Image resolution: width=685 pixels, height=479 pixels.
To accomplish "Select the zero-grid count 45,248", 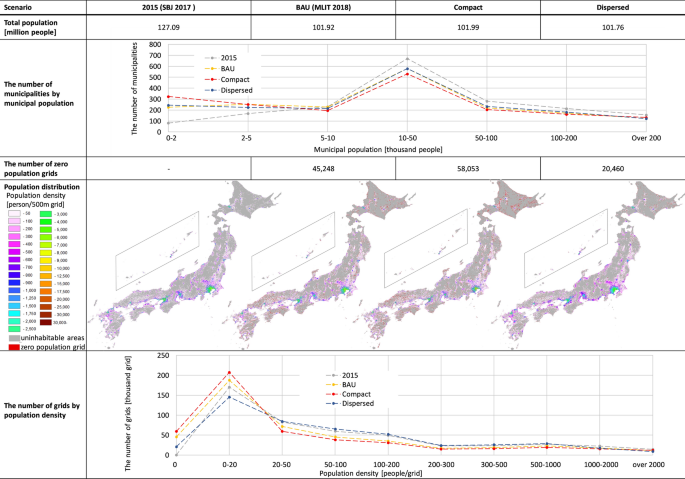I will click(323, 168).
